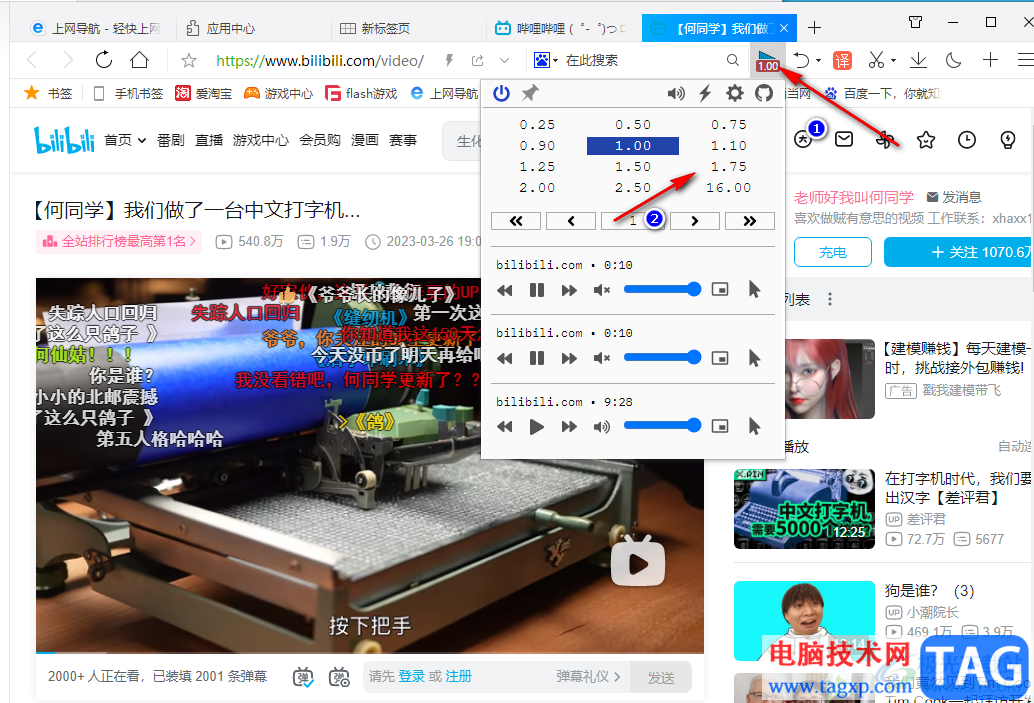1034x703 pixels.
Task: Open the 番剧 menu on bilibili
Action: (x=170, y=140)
